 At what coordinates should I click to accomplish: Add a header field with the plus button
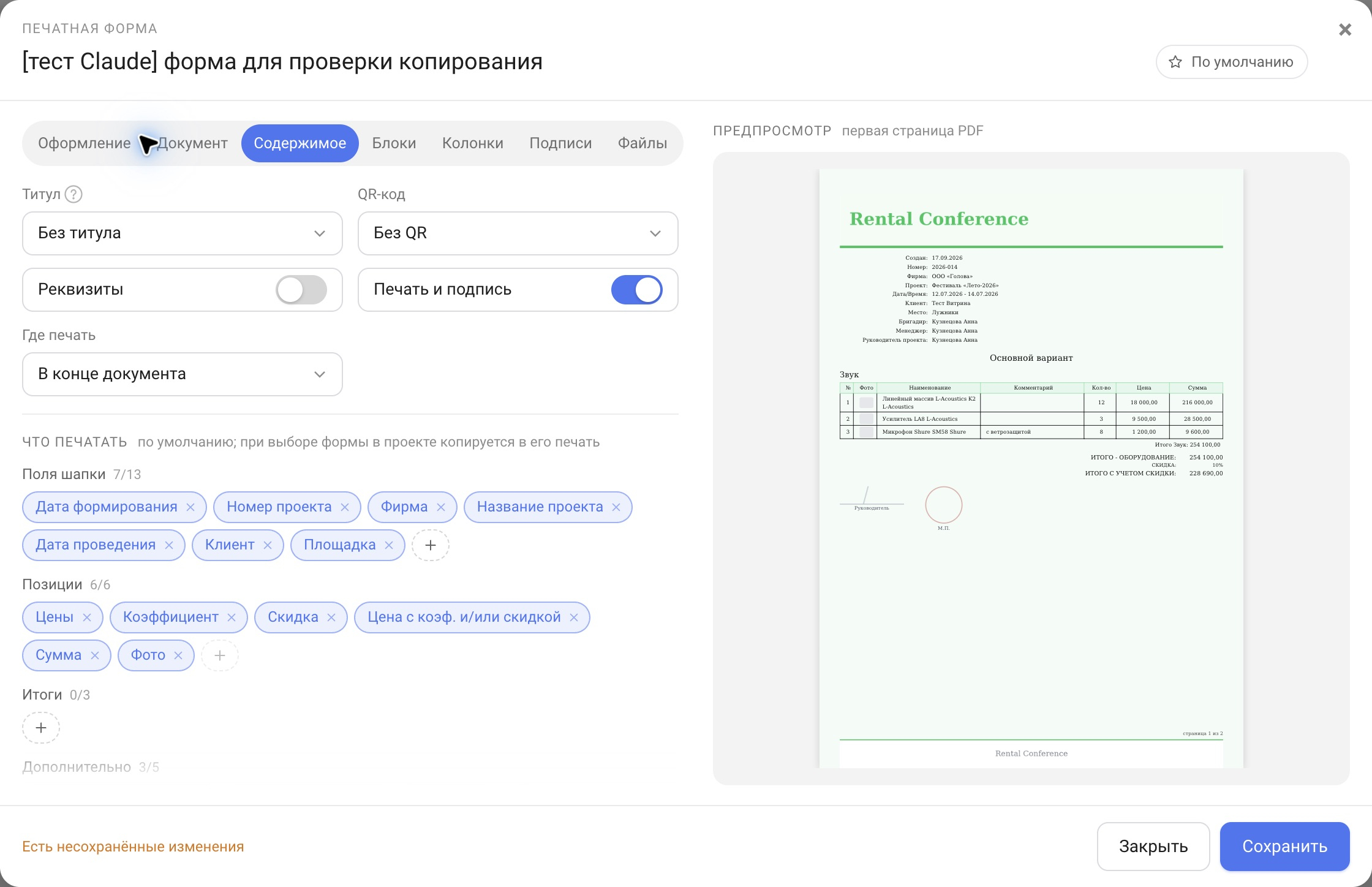coord(431,545)
